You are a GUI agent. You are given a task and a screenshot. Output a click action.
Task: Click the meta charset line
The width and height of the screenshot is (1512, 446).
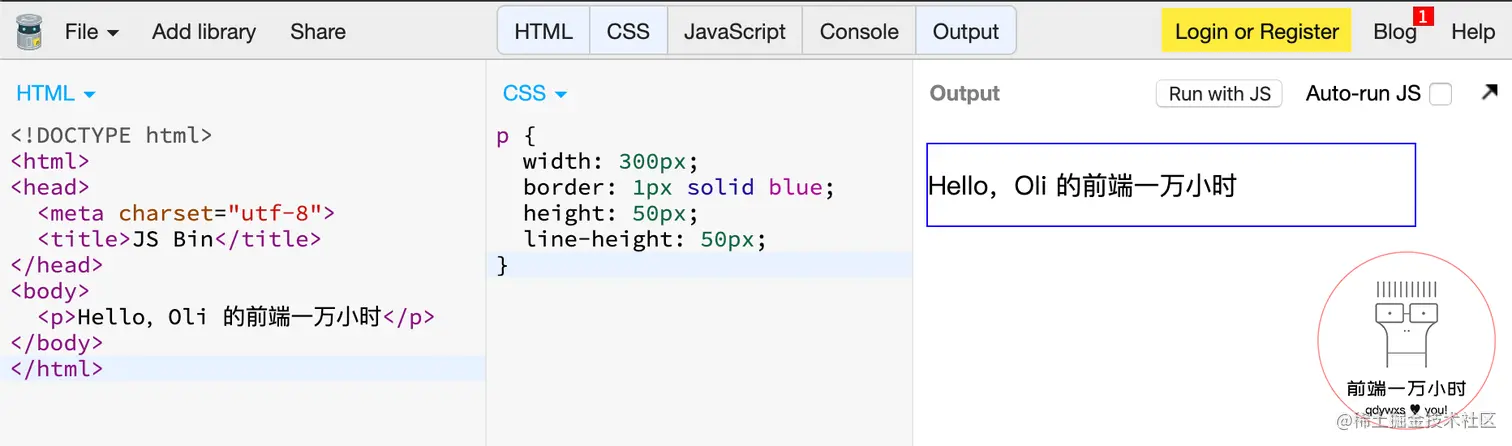[x=186, y=213]
